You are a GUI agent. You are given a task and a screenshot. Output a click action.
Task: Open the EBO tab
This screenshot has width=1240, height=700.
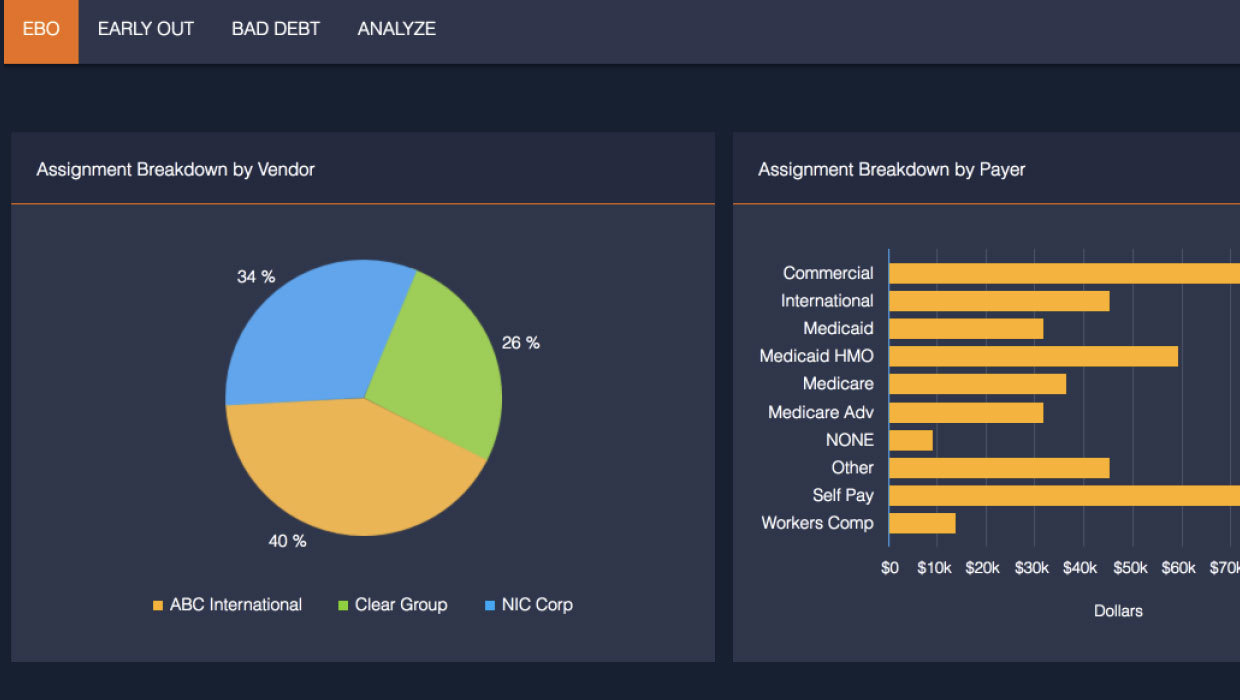(x=41, y=30)
